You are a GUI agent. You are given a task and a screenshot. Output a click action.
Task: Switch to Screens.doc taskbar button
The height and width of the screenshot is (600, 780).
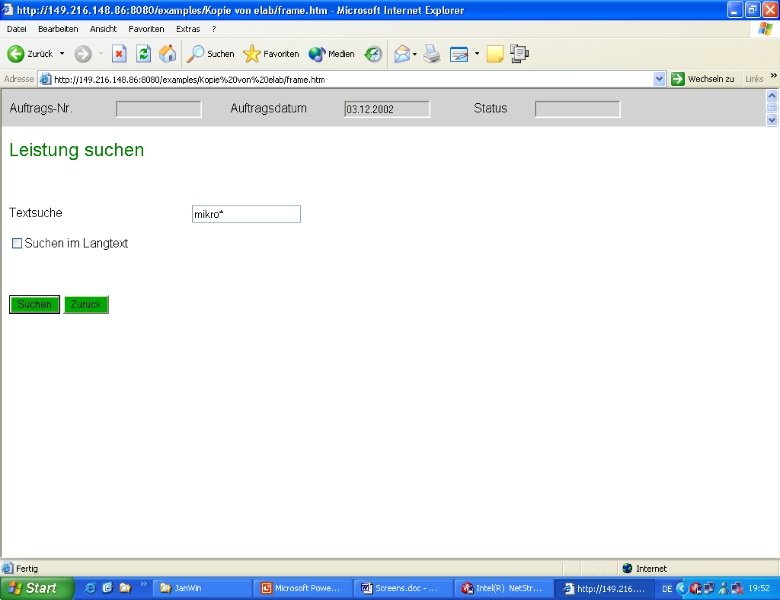(x=403, y=588)
